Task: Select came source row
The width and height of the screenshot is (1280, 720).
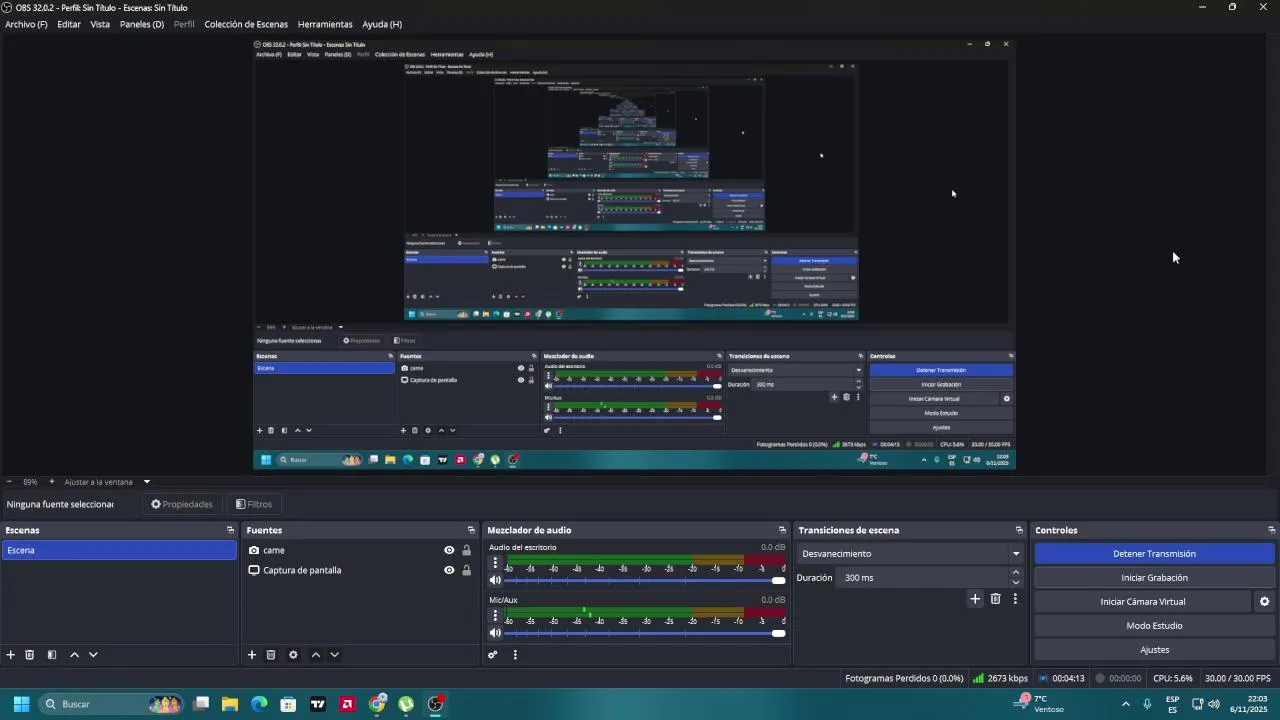Action: click(360, 550)
